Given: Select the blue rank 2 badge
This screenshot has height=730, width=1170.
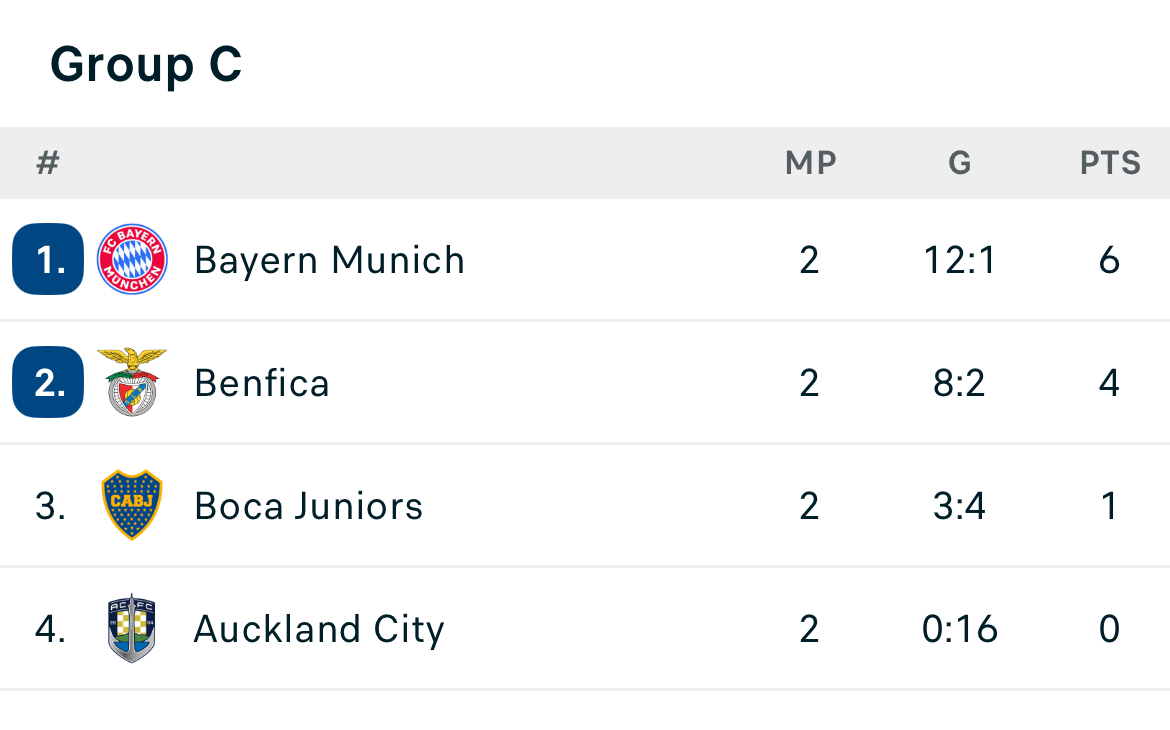Looking at the screenshot, I should [x=48, y=382].
